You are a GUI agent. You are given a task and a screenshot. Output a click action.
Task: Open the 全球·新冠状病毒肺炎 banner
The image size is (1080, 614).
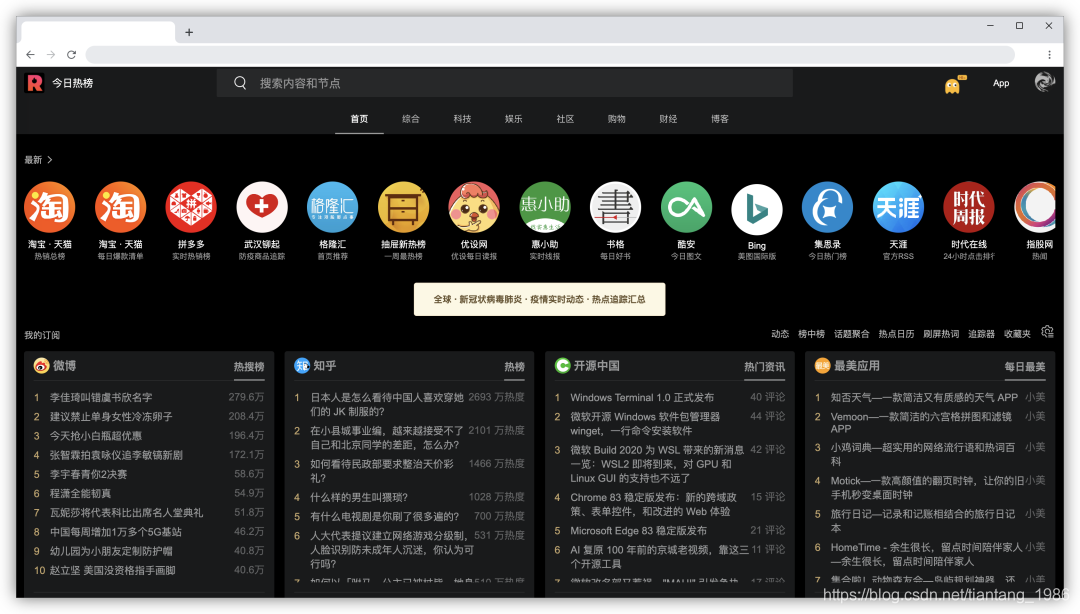click(539, 299)
